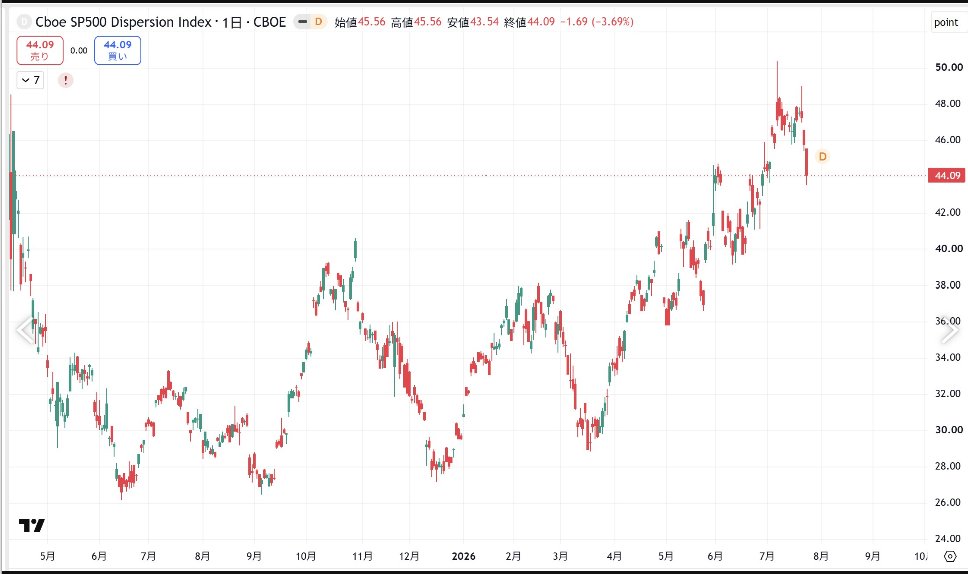Click the red 44.09 sell button

click(x=40, y=51)
